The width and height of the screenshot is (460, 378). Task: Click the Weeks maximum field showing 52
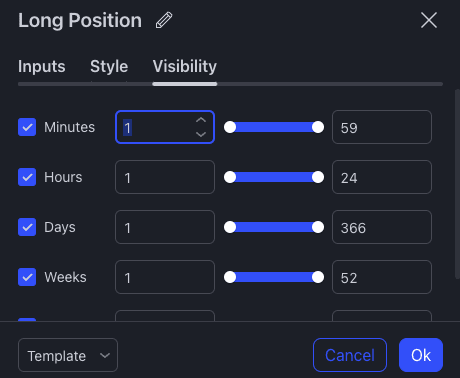point(382,277)
